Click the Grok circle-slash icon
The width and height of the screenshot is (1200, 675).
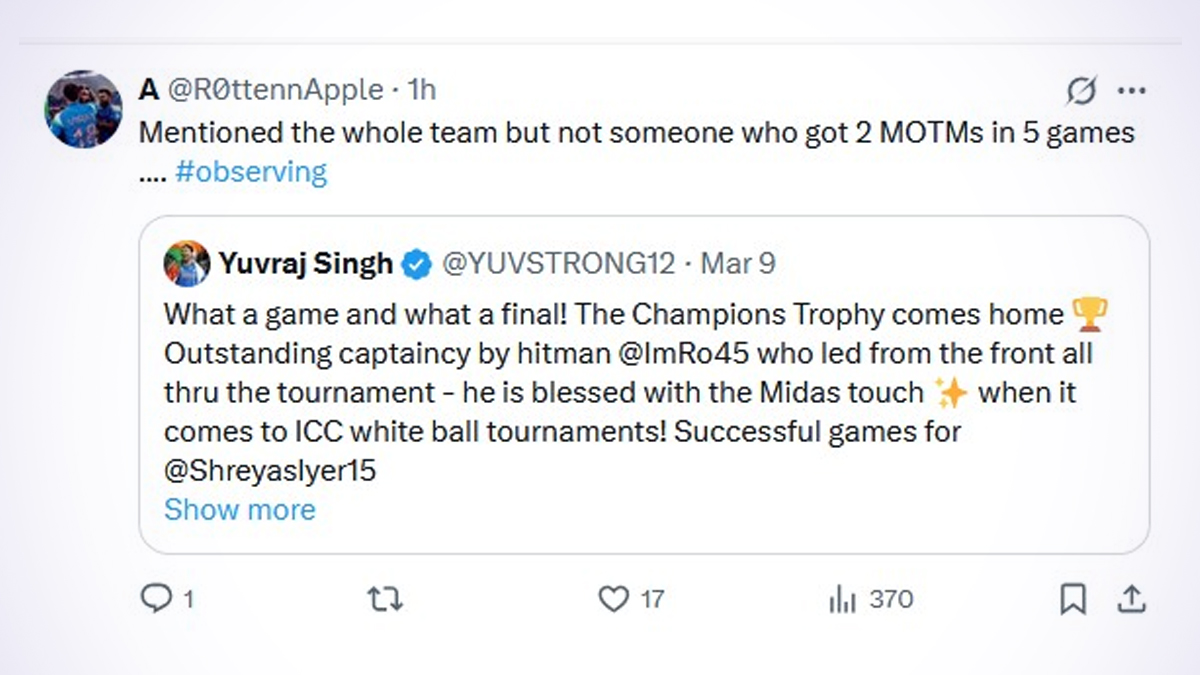(x=1080, y=91)
